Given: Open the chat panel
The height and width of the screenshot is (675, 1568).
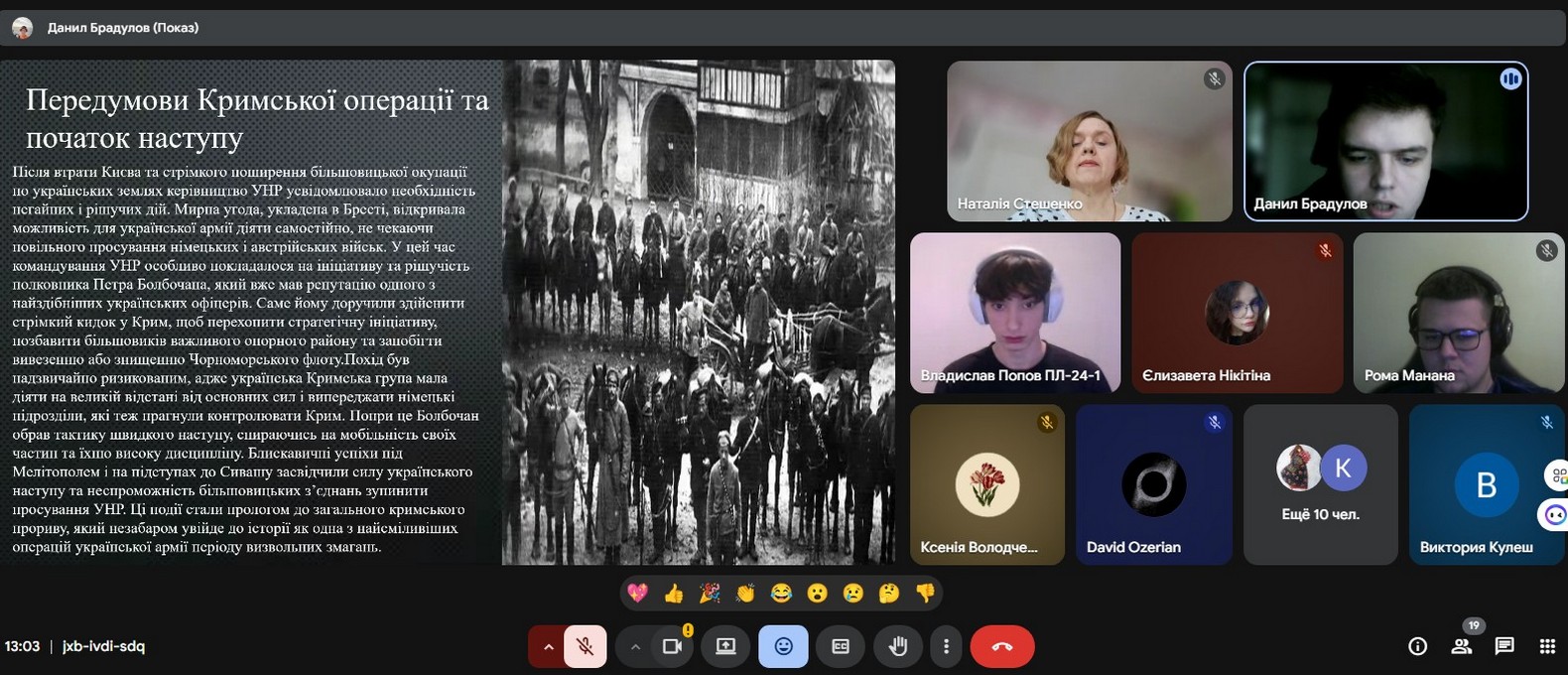Looking at the screenshot, I should pos(1504,646).
